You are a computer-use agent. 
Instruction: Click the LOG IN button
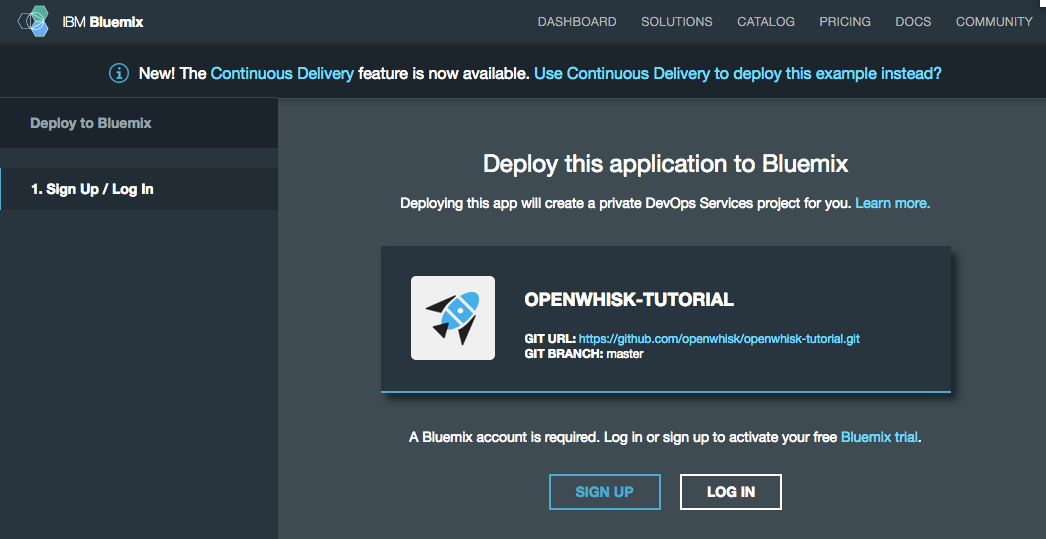pyautogui.click(x=730, y=492)
